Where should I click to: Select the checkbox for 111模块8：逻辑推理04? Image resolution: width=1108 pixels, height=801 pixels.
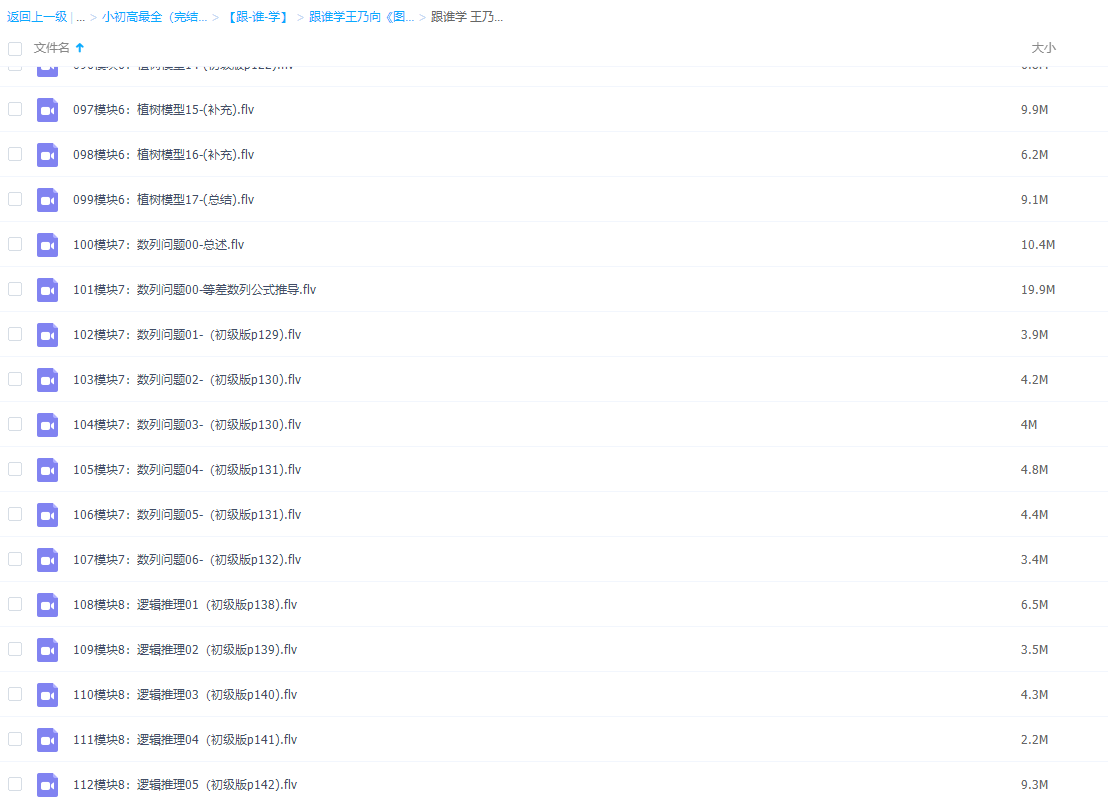pyautogui.click(x=14, y=739)
